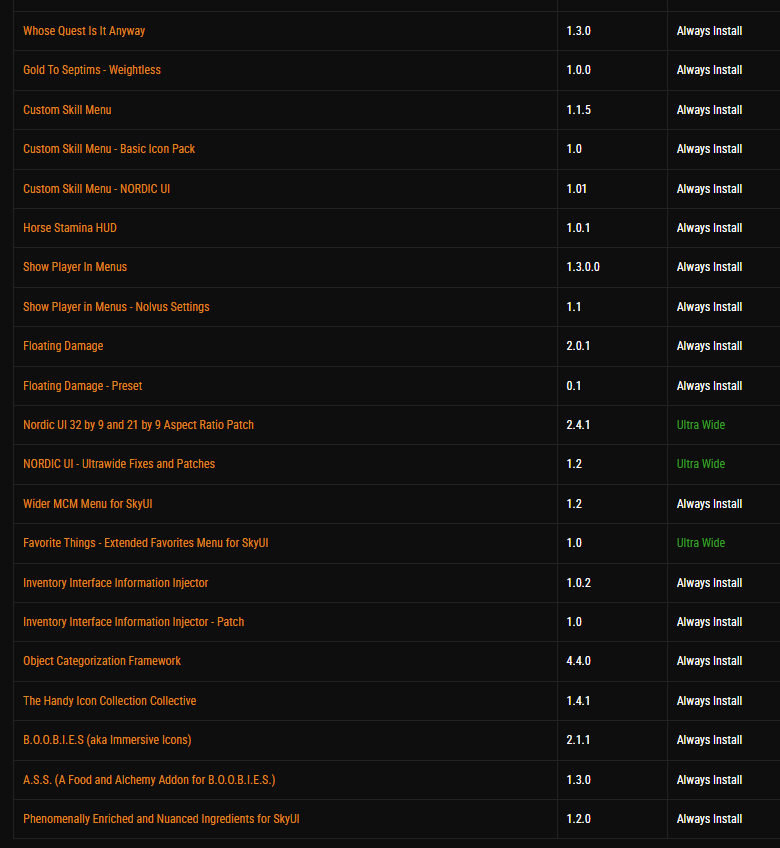
Task: Select version 1.0.1 of Horse Stamina HUD
Action: point(578,228)
